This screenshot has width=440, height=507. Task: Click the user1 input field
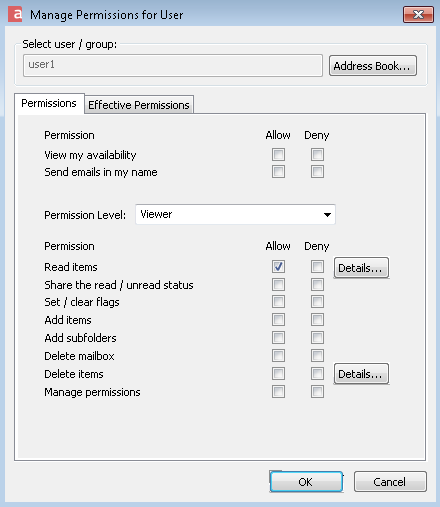pyautogui.click(x=173, y=65)
